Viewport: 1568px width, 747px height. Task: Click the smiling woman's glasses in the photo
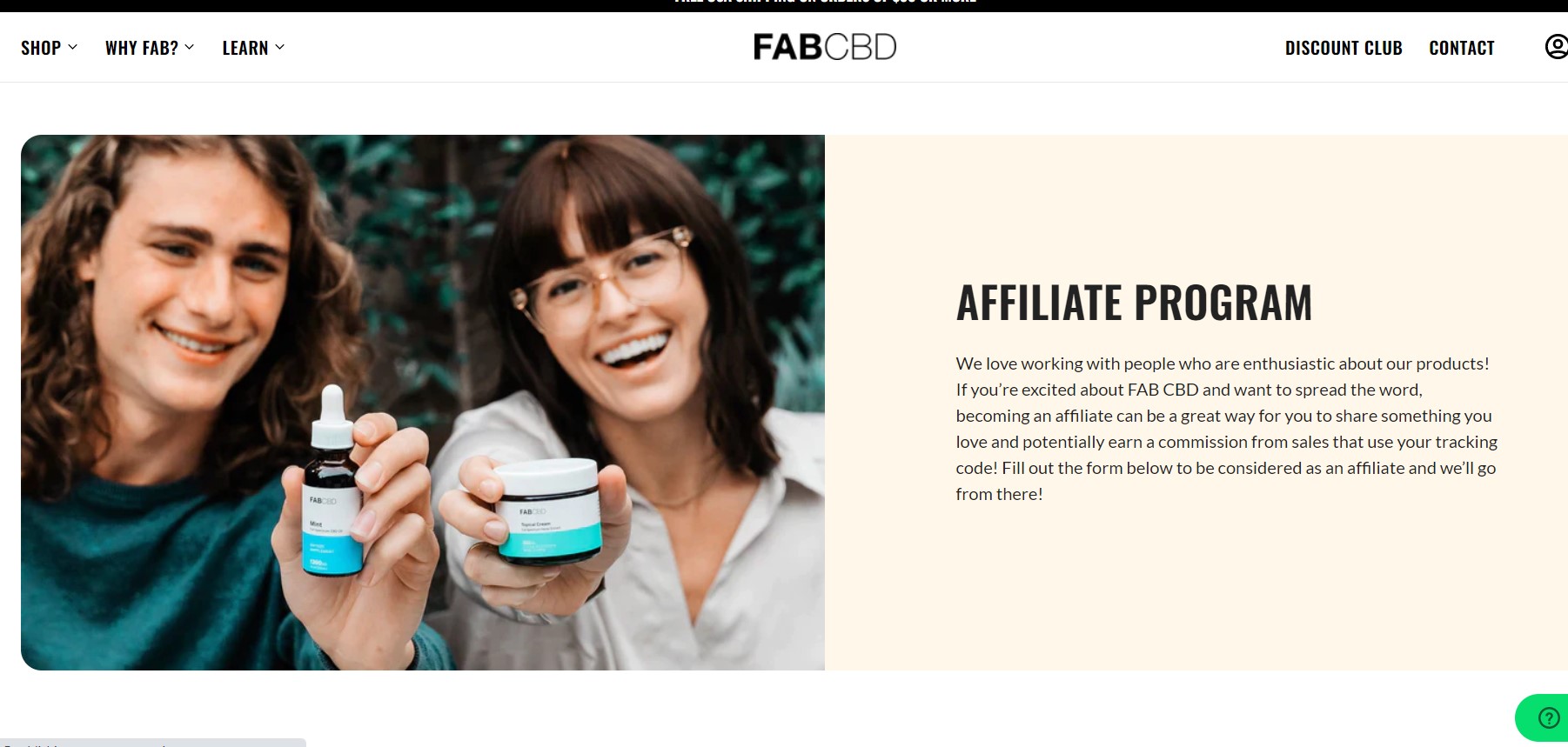point(606,277)
